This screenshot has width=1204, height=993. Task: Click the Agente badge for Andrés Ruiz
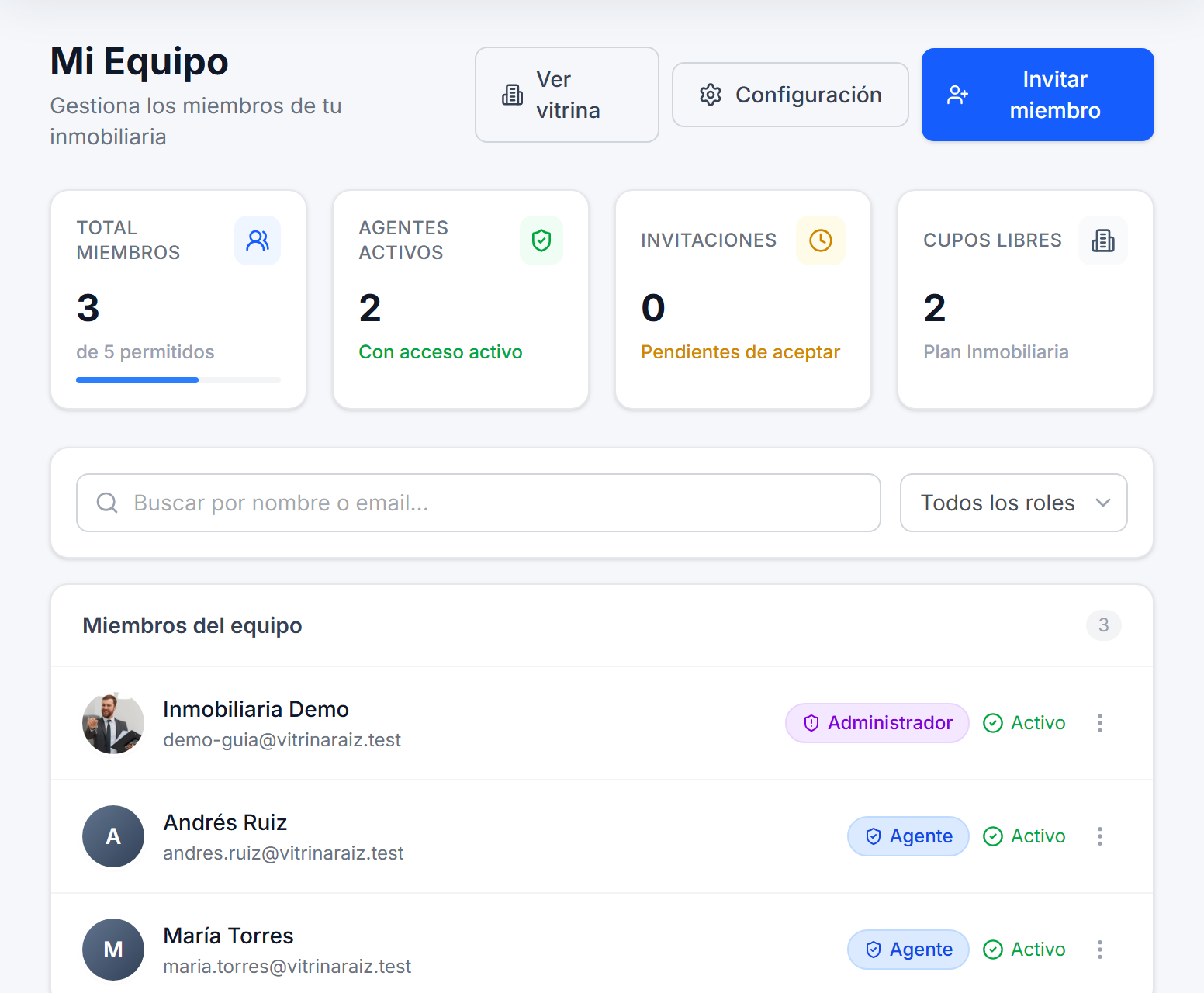coord(908,836)
